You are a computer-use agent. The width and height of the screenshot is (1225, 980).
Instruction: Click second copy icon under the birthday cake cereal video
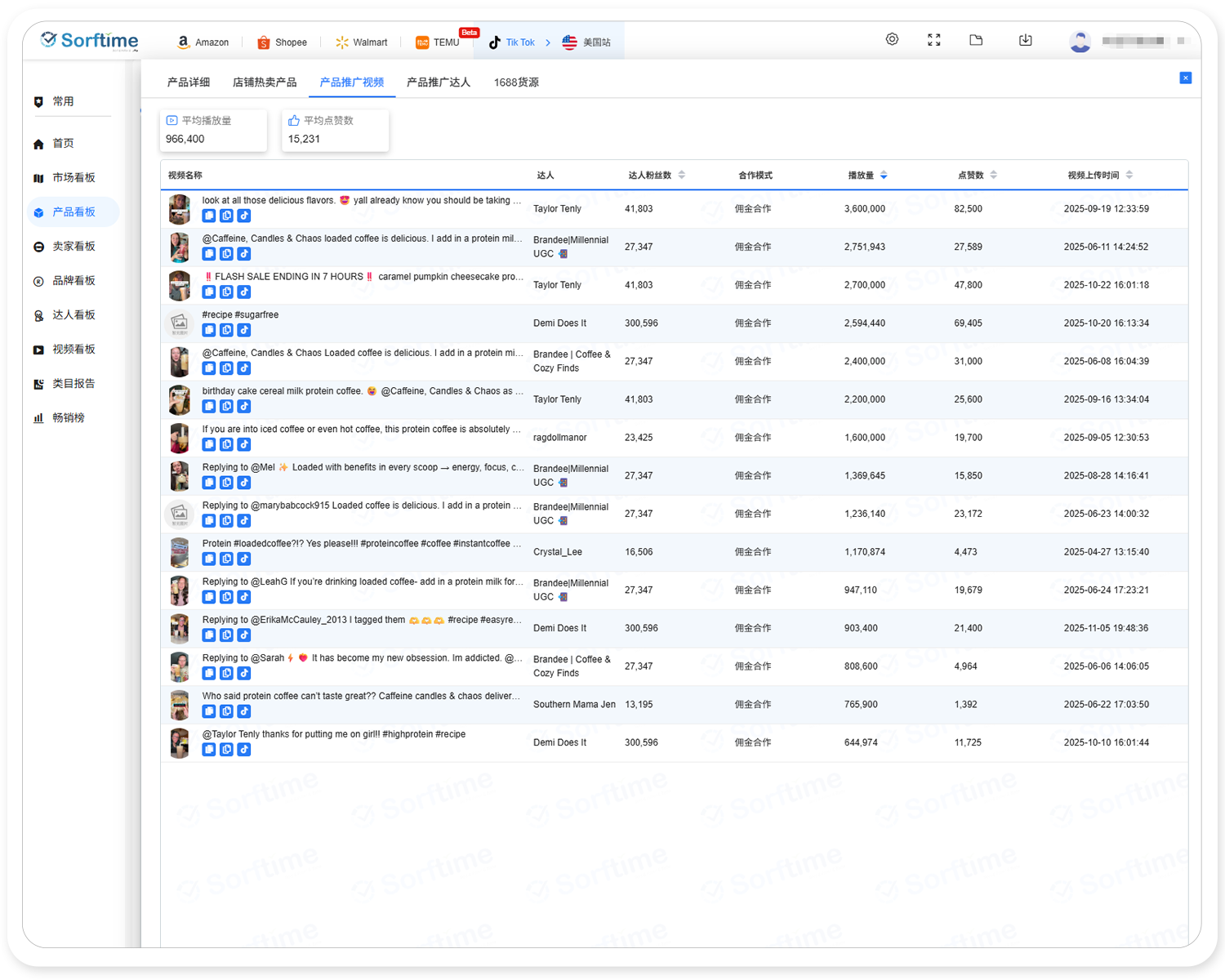coord(226,407)
